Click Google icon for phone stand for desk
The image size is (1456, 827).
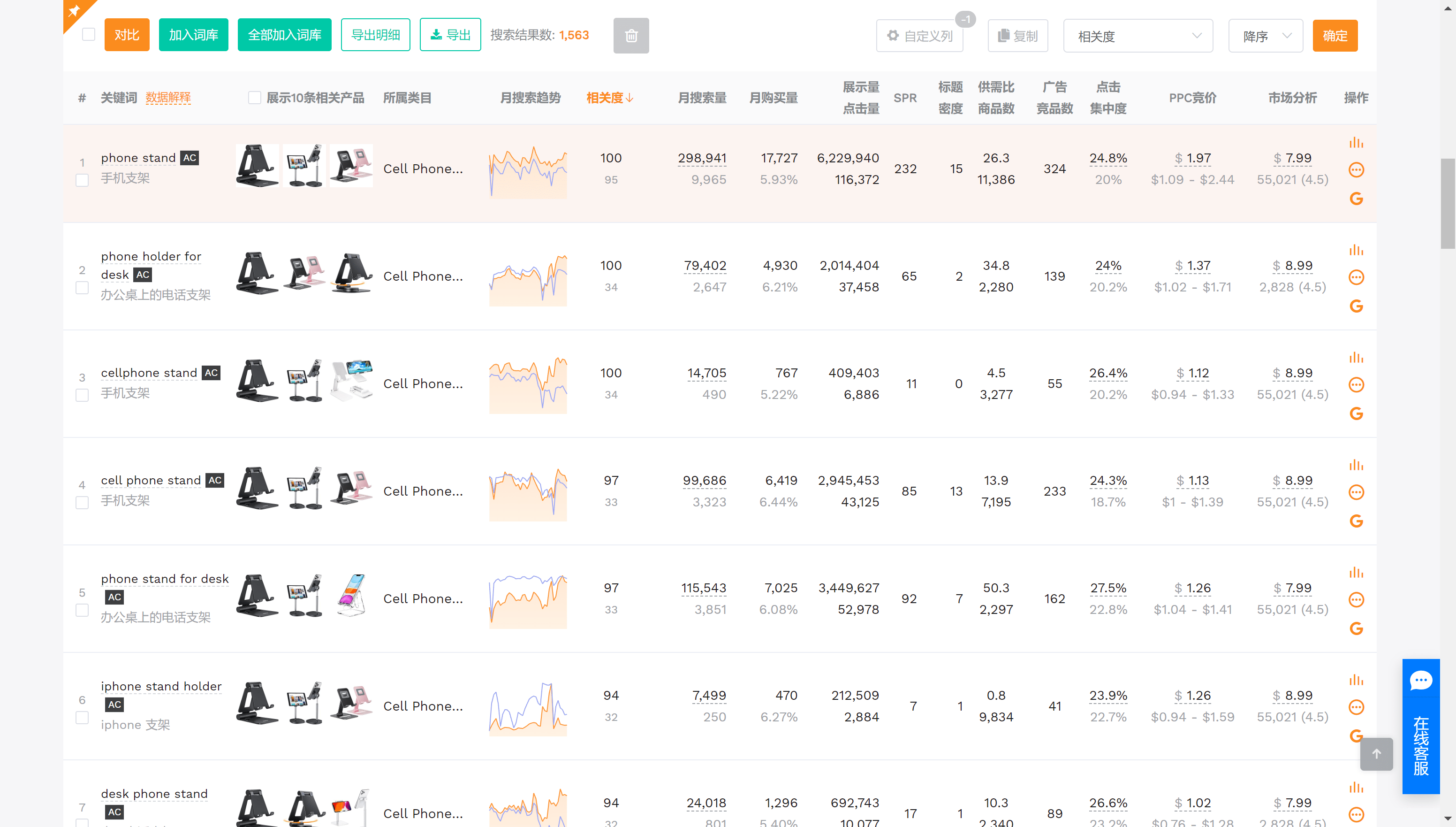pos(1356,628)
